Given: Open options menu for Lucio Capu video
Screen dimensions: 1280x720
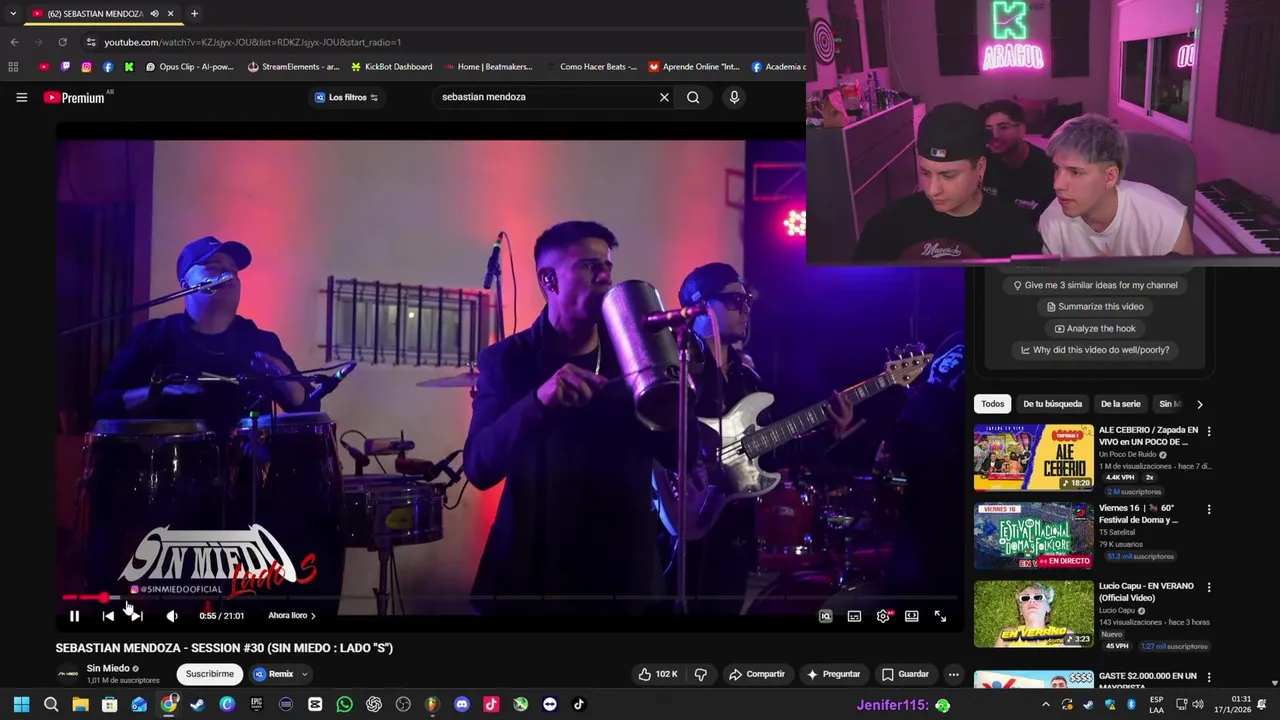Looking at the screenshot, I should pos(1209,587).
